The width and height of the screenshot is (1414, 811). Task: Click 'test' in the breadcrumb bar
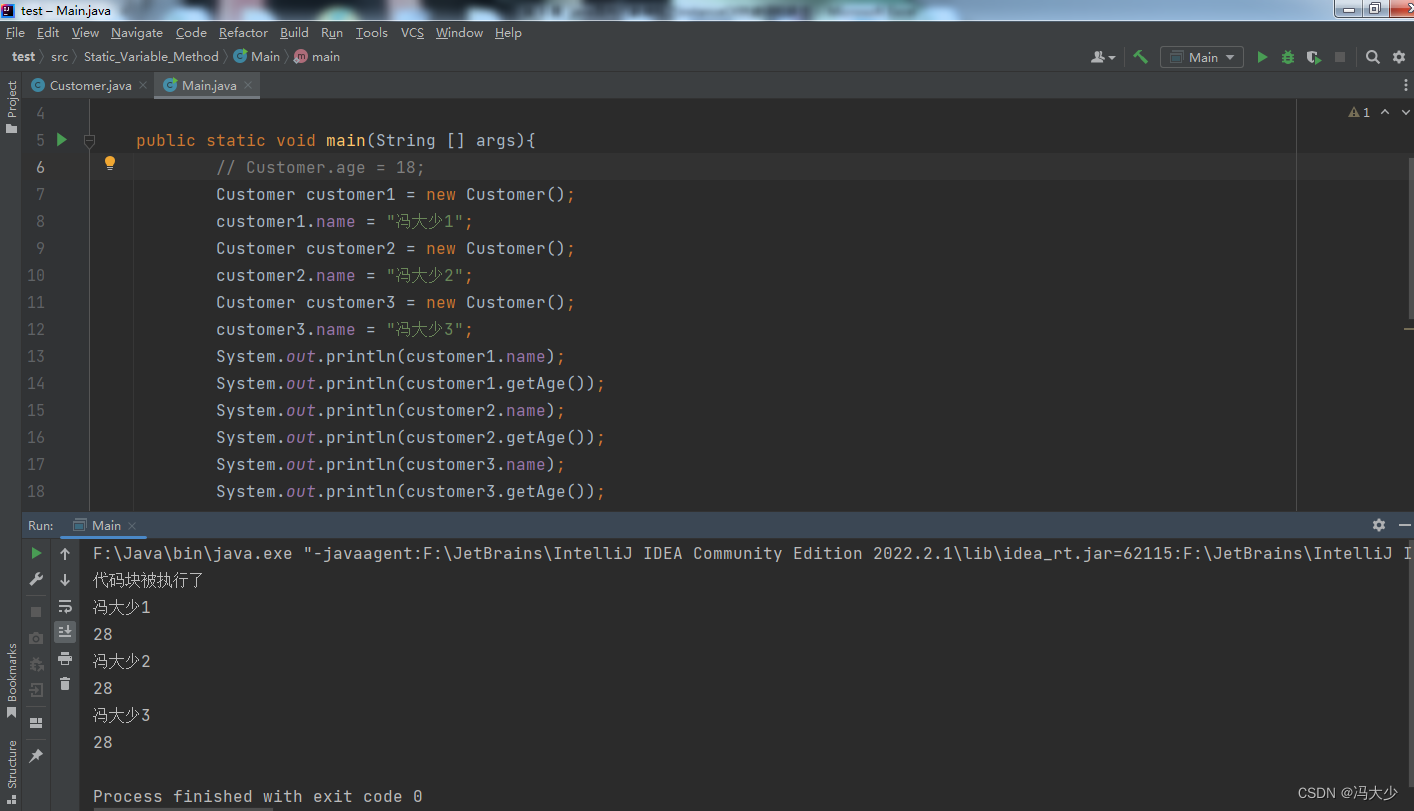23,57
